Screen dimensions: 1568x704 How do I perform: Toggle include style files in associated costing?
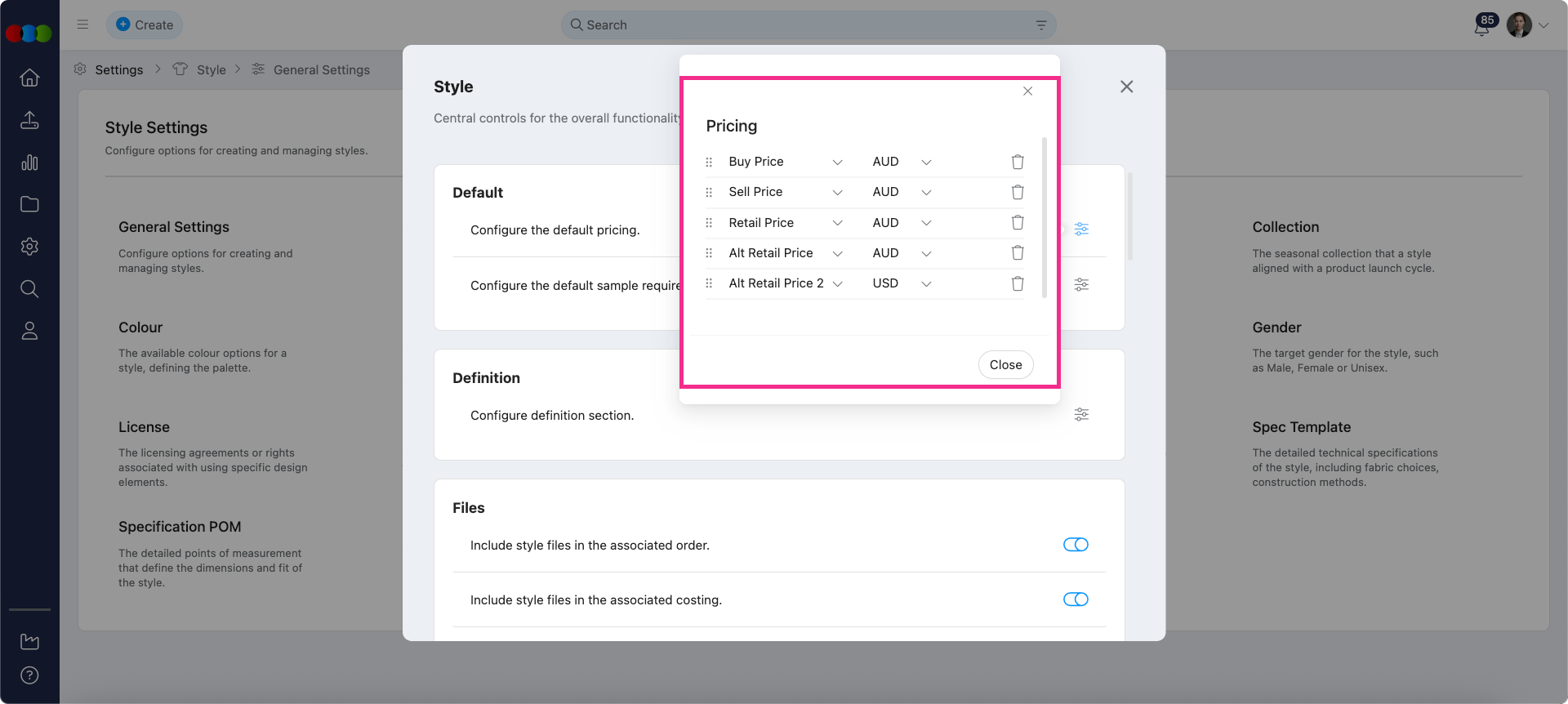click(1076, 599)
